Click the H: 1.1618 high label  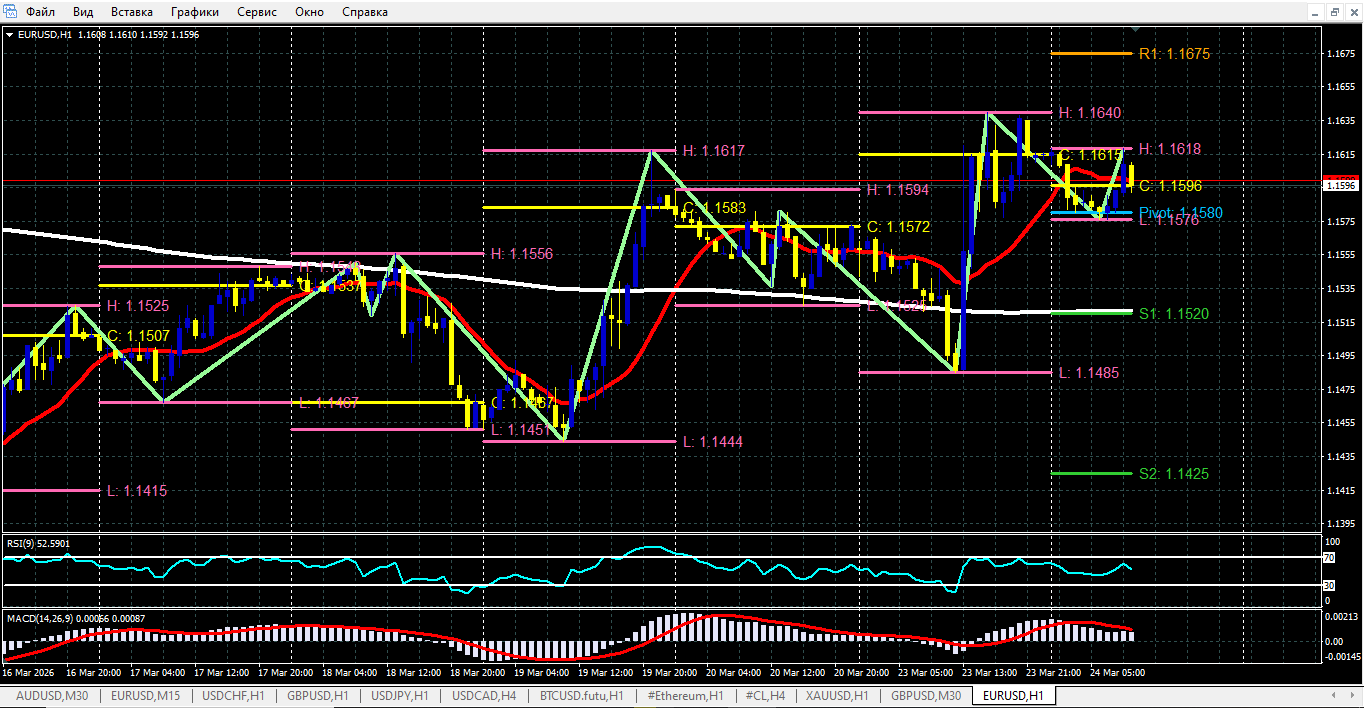1170,149
